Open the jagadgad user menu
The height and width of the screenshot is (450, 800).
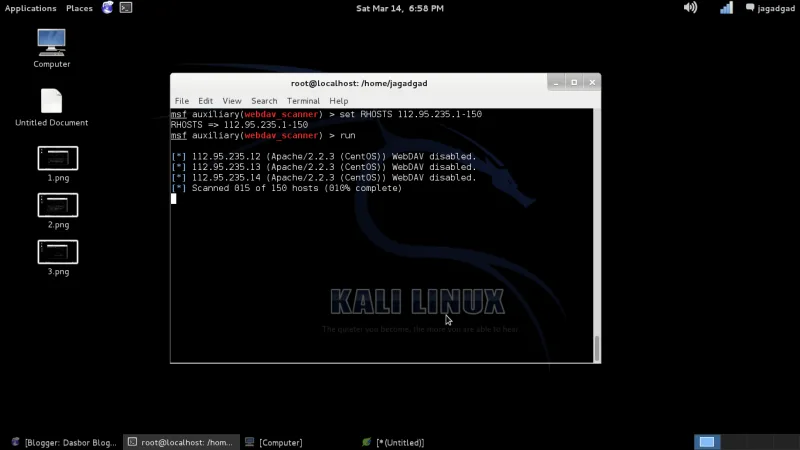coord(770,8)
